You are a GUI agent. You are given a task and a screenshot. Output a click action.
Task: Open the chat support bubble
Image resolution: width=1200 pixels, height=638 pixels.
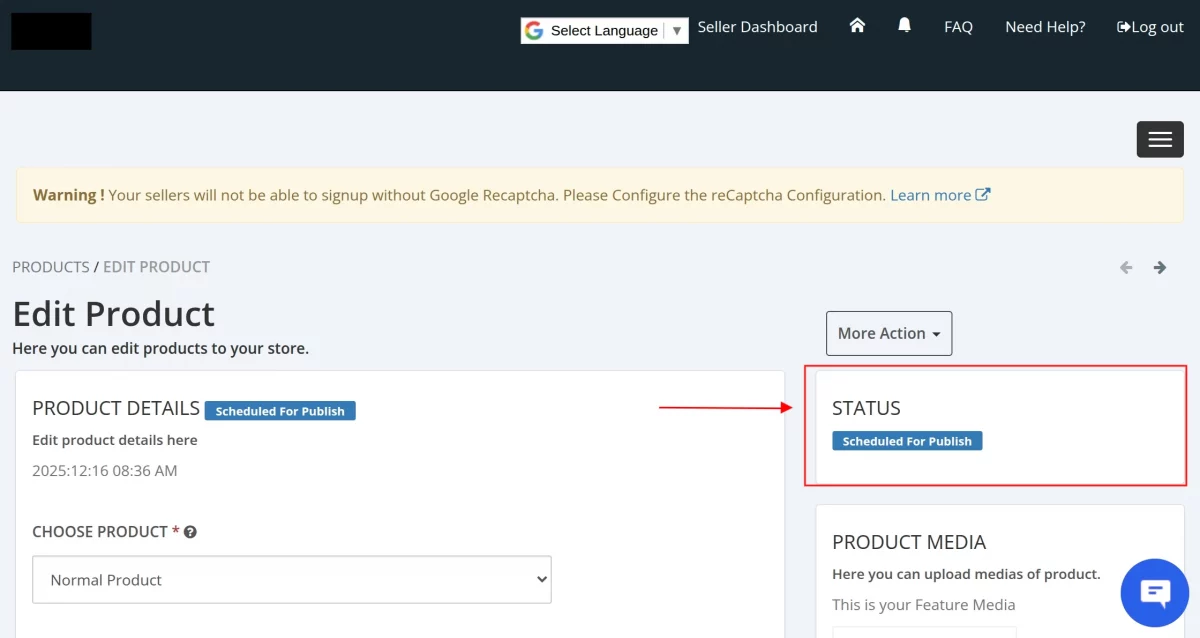click(x=1154, y=592)
